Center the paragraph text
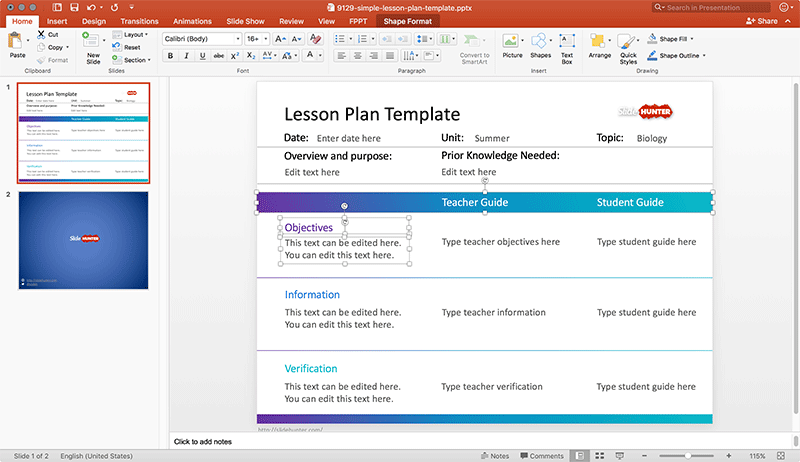Image resolution: width=800 pixels, height=462 pixels. coord(358,56)
